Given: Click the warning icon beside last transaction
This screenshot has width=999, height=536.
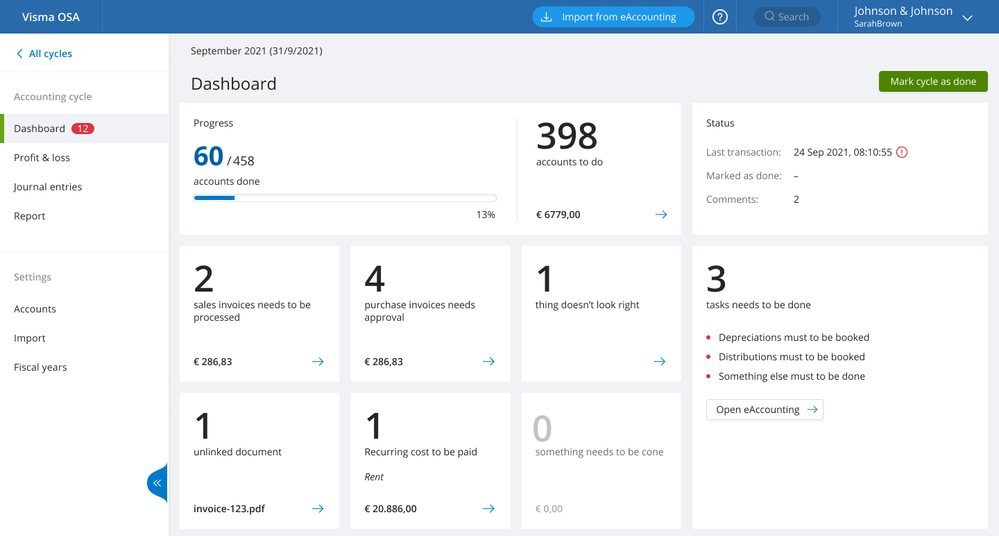Looking at the screenshot, I should tap(902, 152).
